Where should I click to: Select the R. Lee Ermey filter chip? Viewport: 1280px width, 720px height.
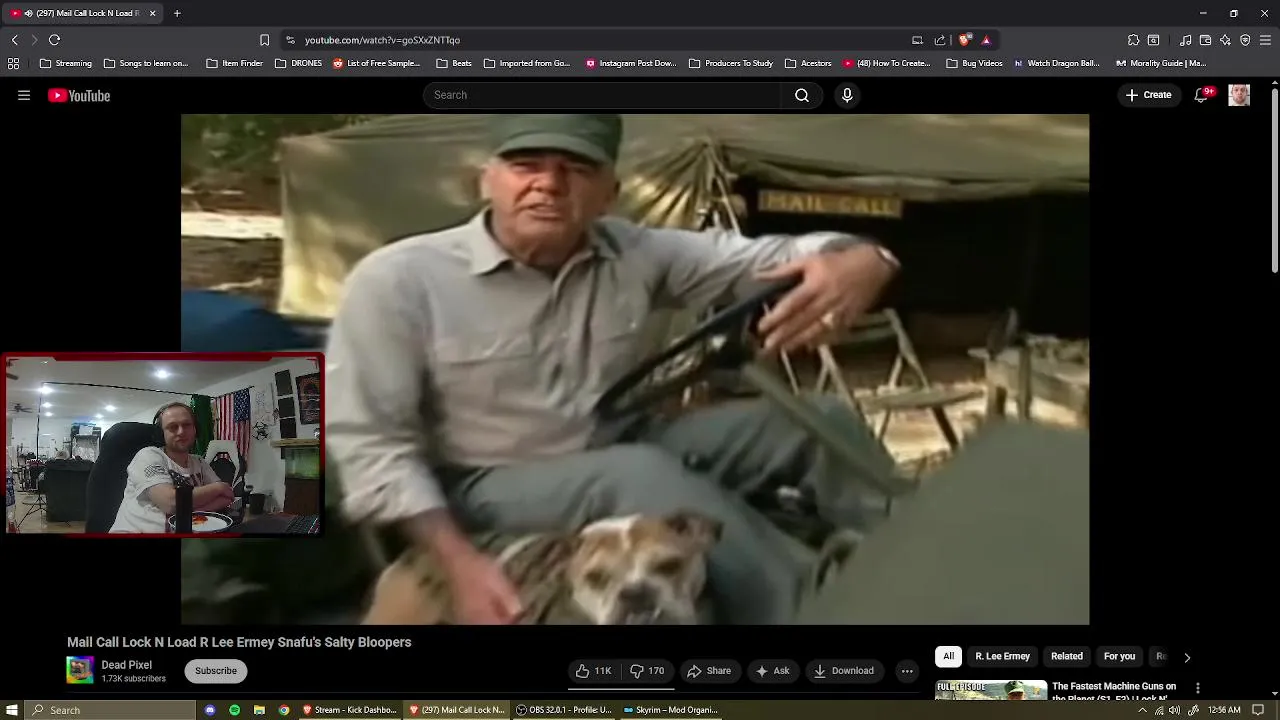(1002, 656)
